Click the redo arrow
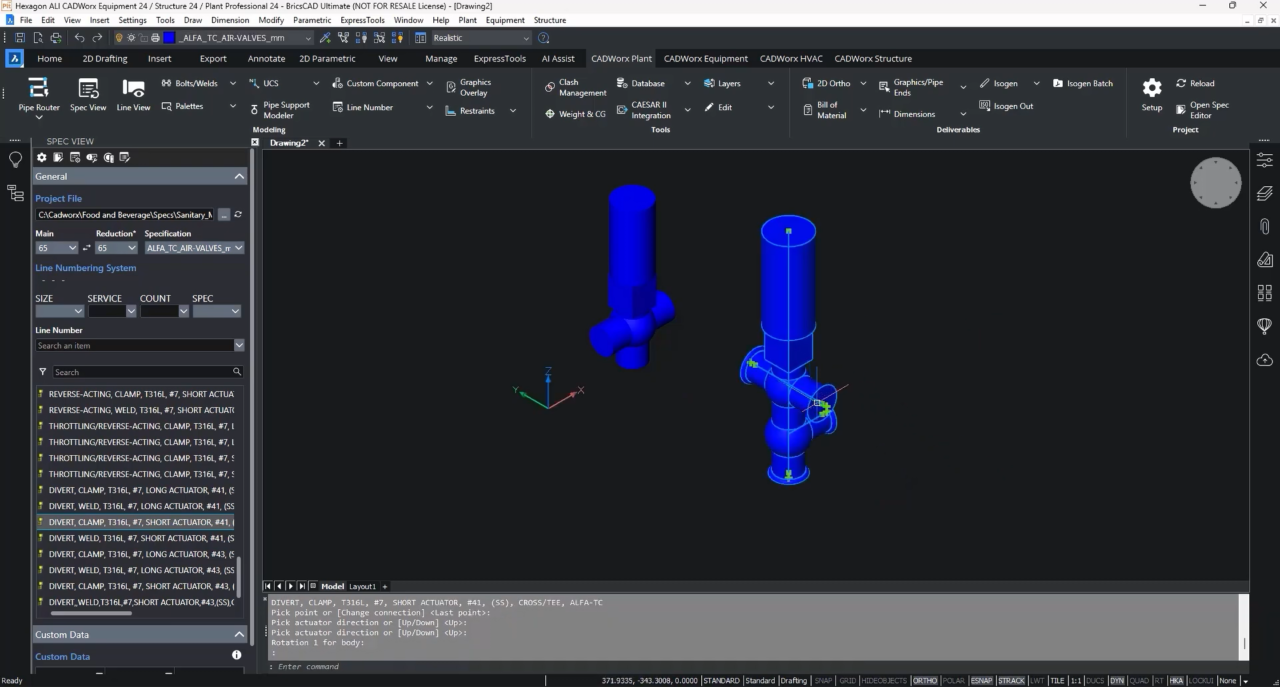 (97, 38)
